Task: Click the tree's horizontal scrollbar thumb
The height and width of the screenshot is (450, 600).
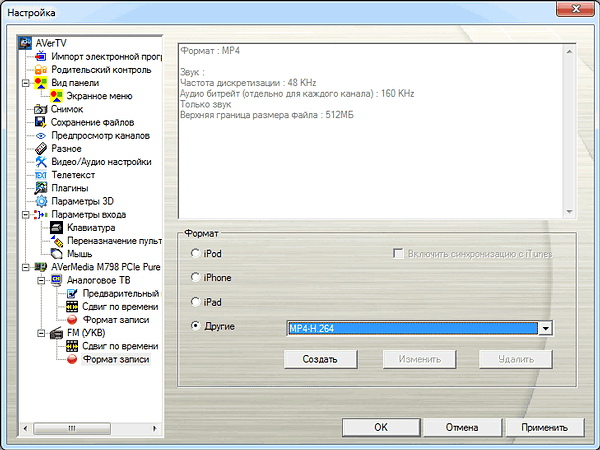Action: (72, 428)
